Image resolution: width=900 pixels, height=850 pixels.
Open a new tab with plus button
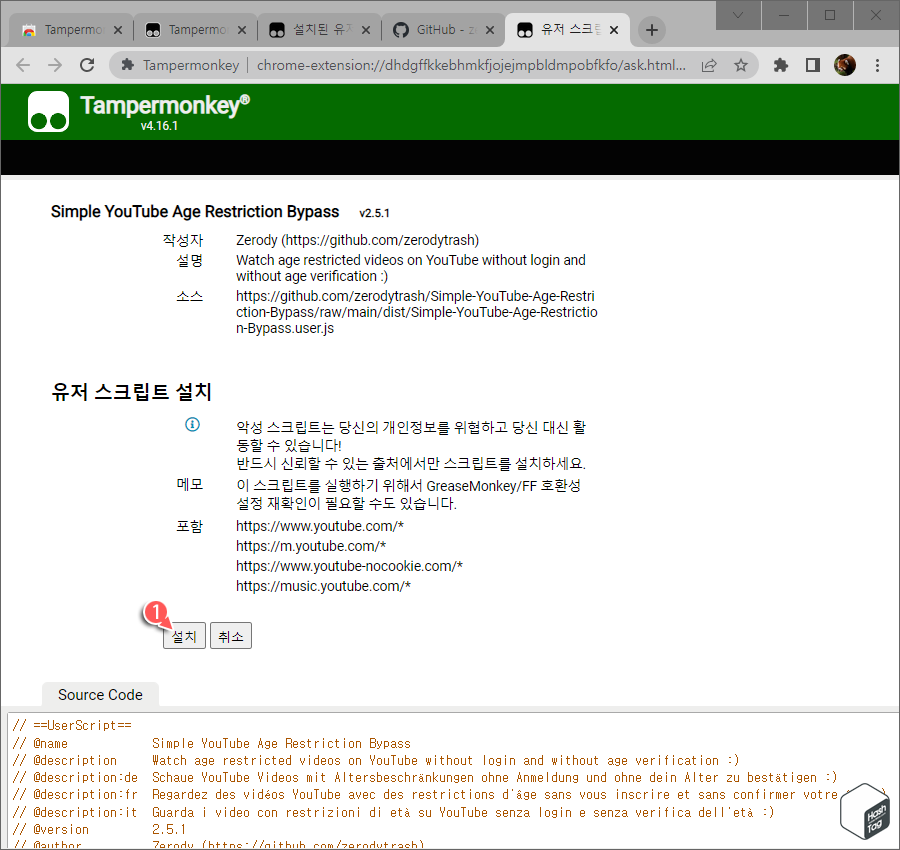[x=651, y=30]
